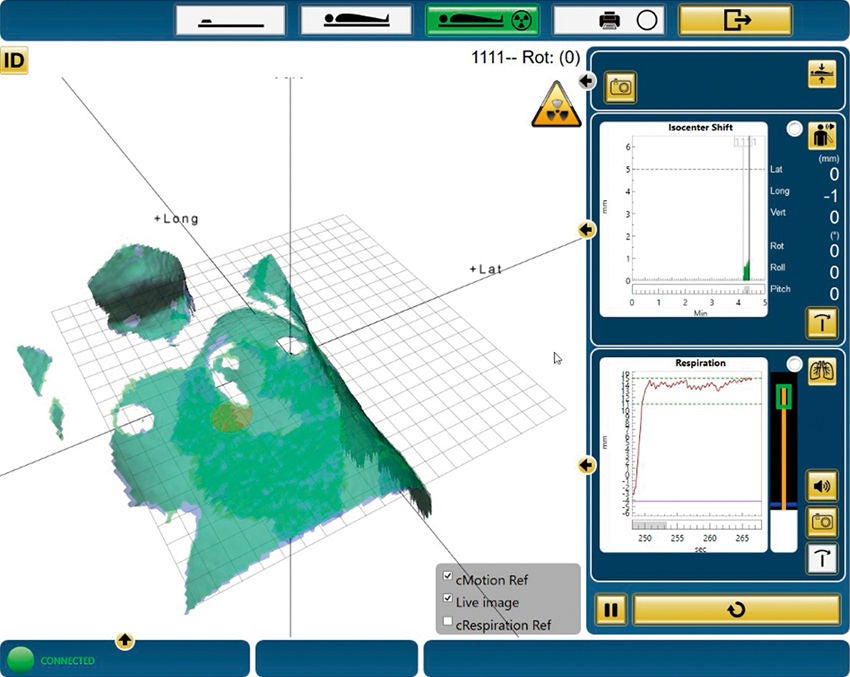
Task: Click the "+Long" axis label
Action: click(177, 218)
